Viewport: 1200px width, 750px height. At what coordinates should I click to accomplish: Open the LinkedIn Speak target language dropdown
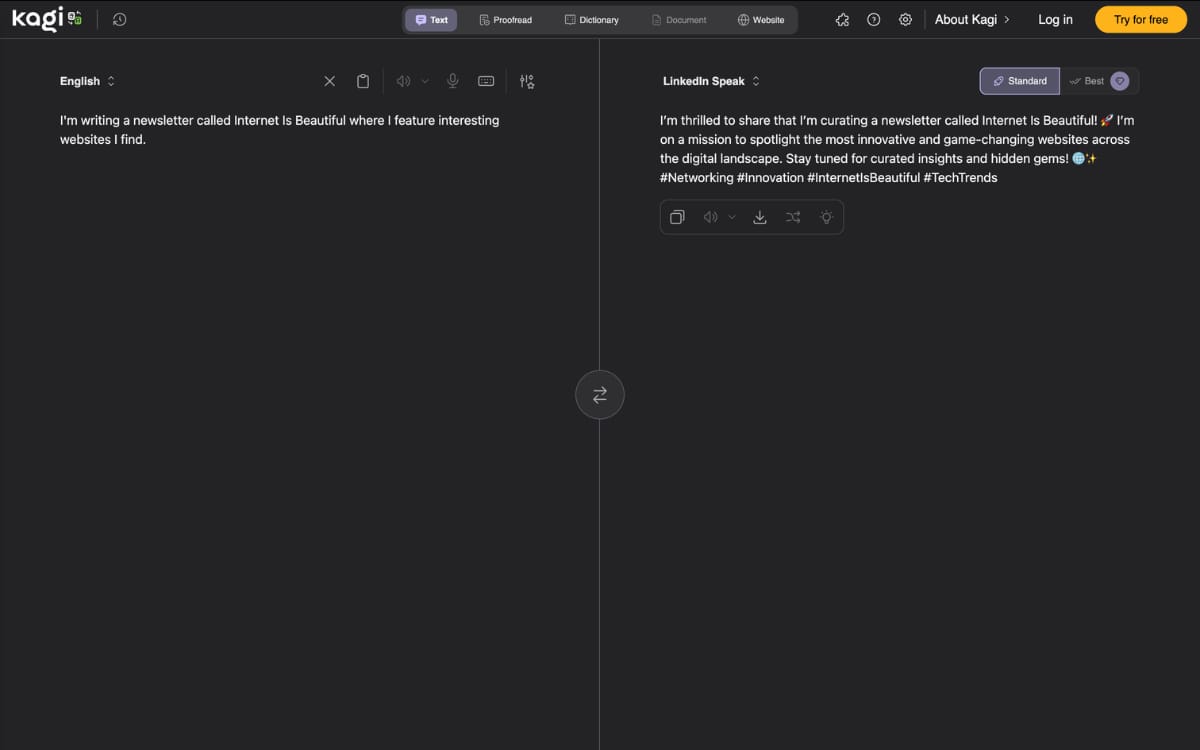711,81
